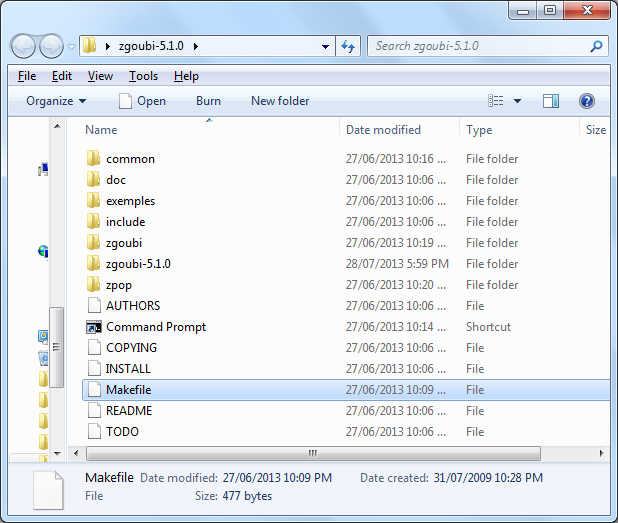
Task: Click the navigation pane vertical scrollbar thumb
Action: tap(57, 347)
